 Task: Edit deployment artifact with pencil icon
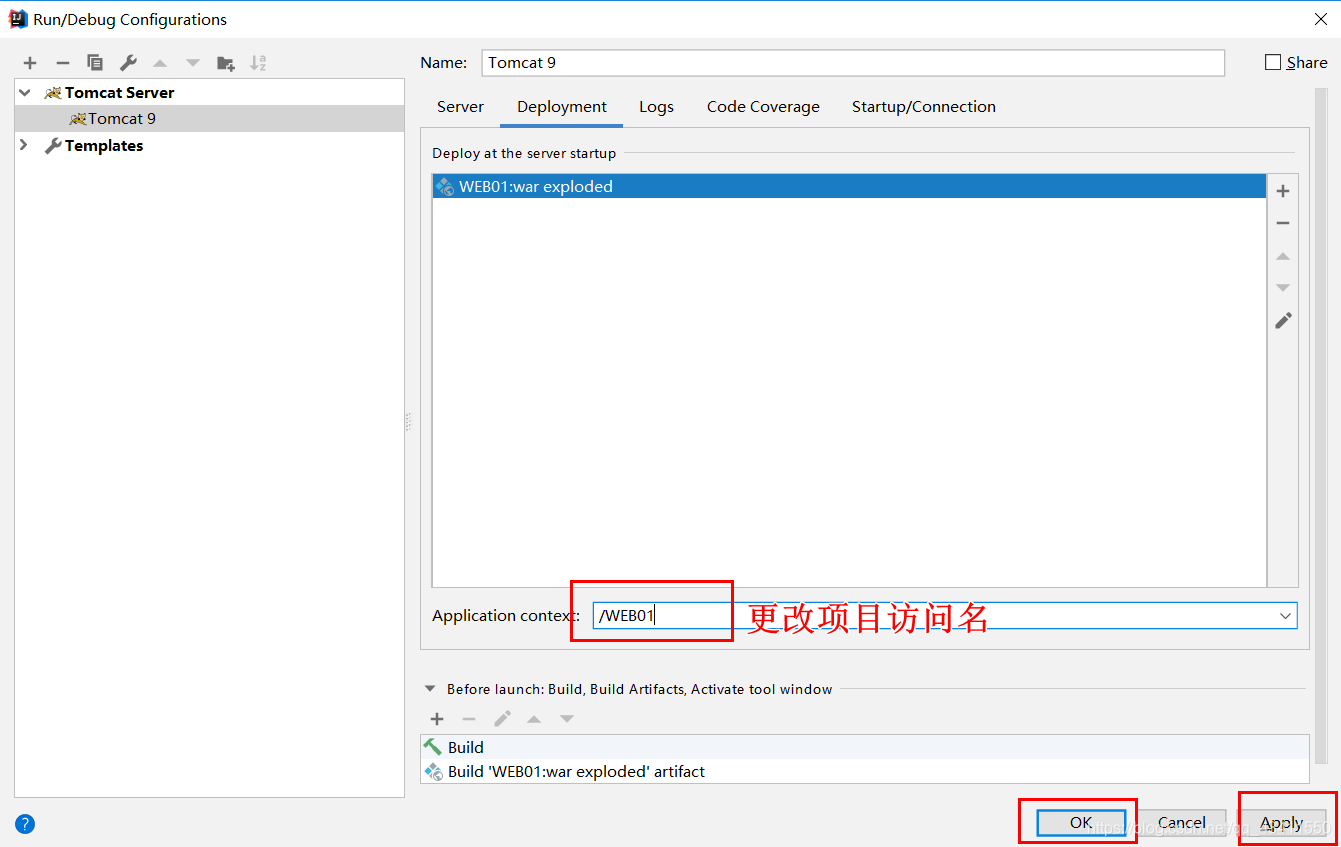pos(1283,320)
